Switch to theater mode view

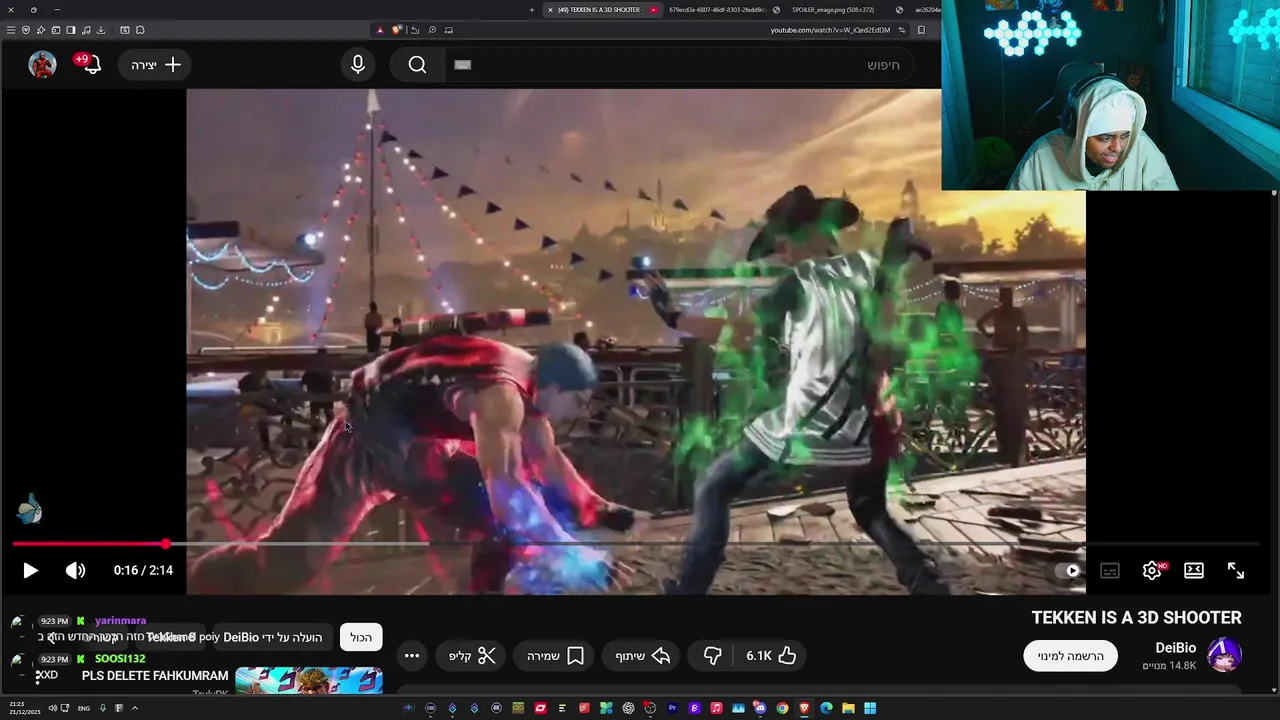(1194, 570)
